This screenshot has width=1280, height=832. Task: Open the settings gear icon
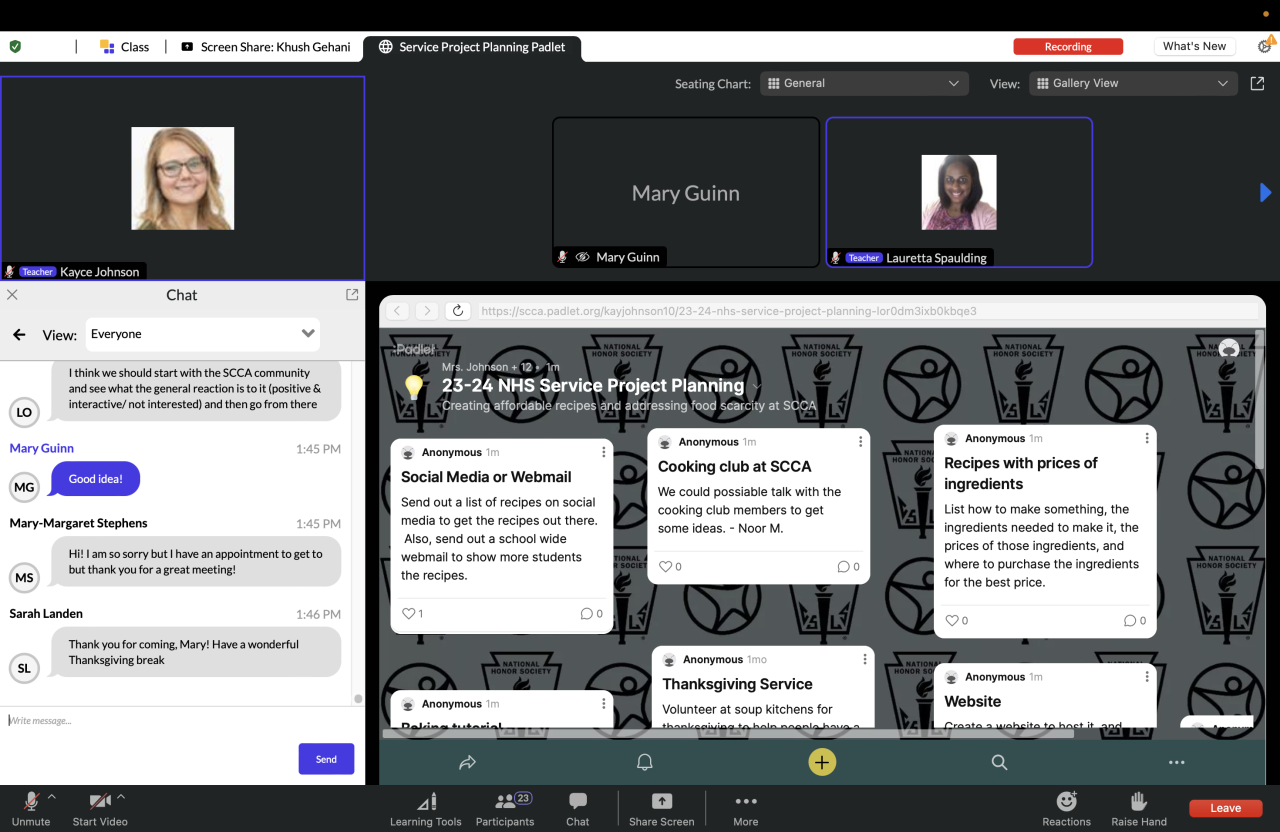[x=1265, y=47]
